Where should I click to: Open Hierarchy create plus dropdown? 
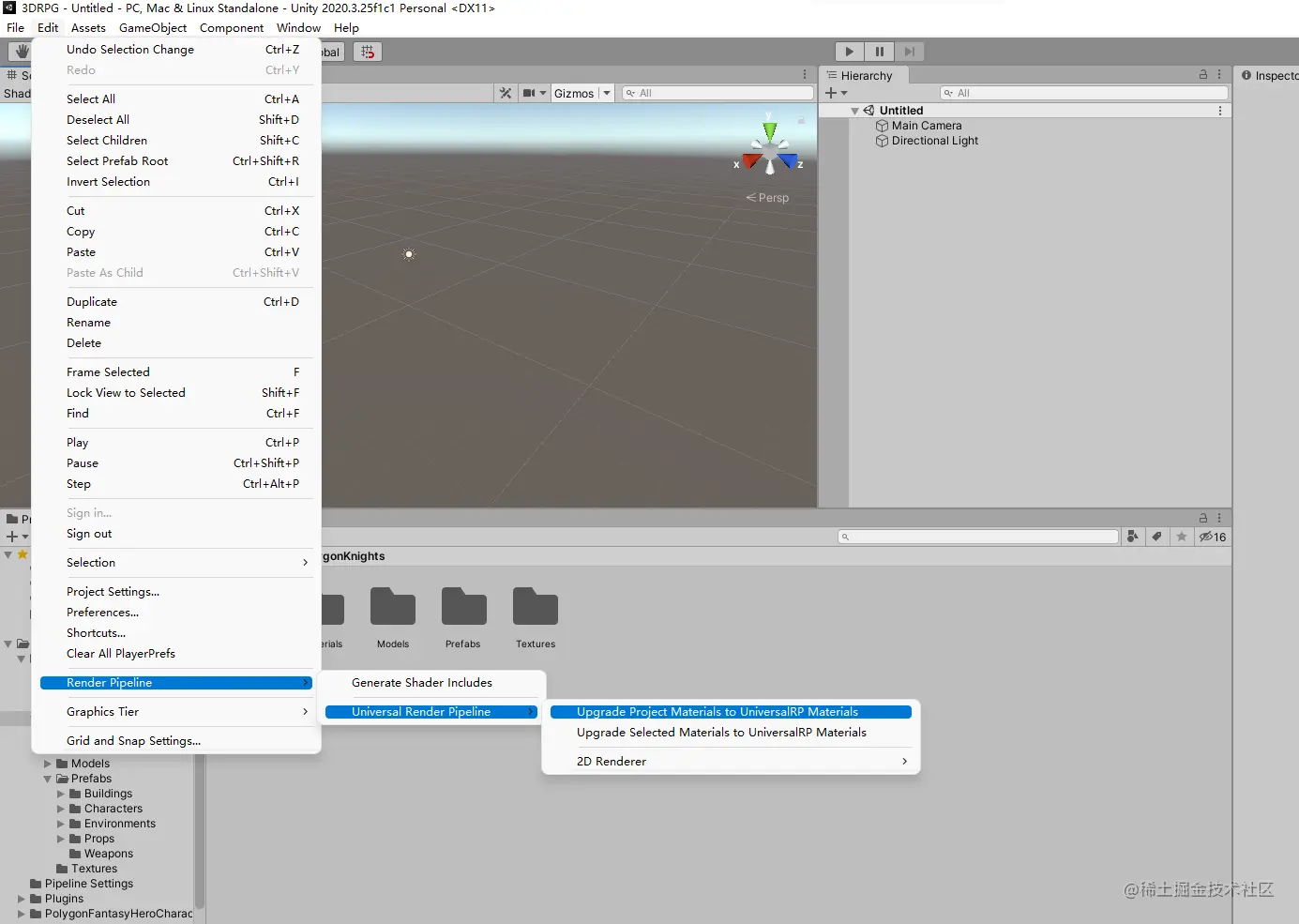pos(836,93)
